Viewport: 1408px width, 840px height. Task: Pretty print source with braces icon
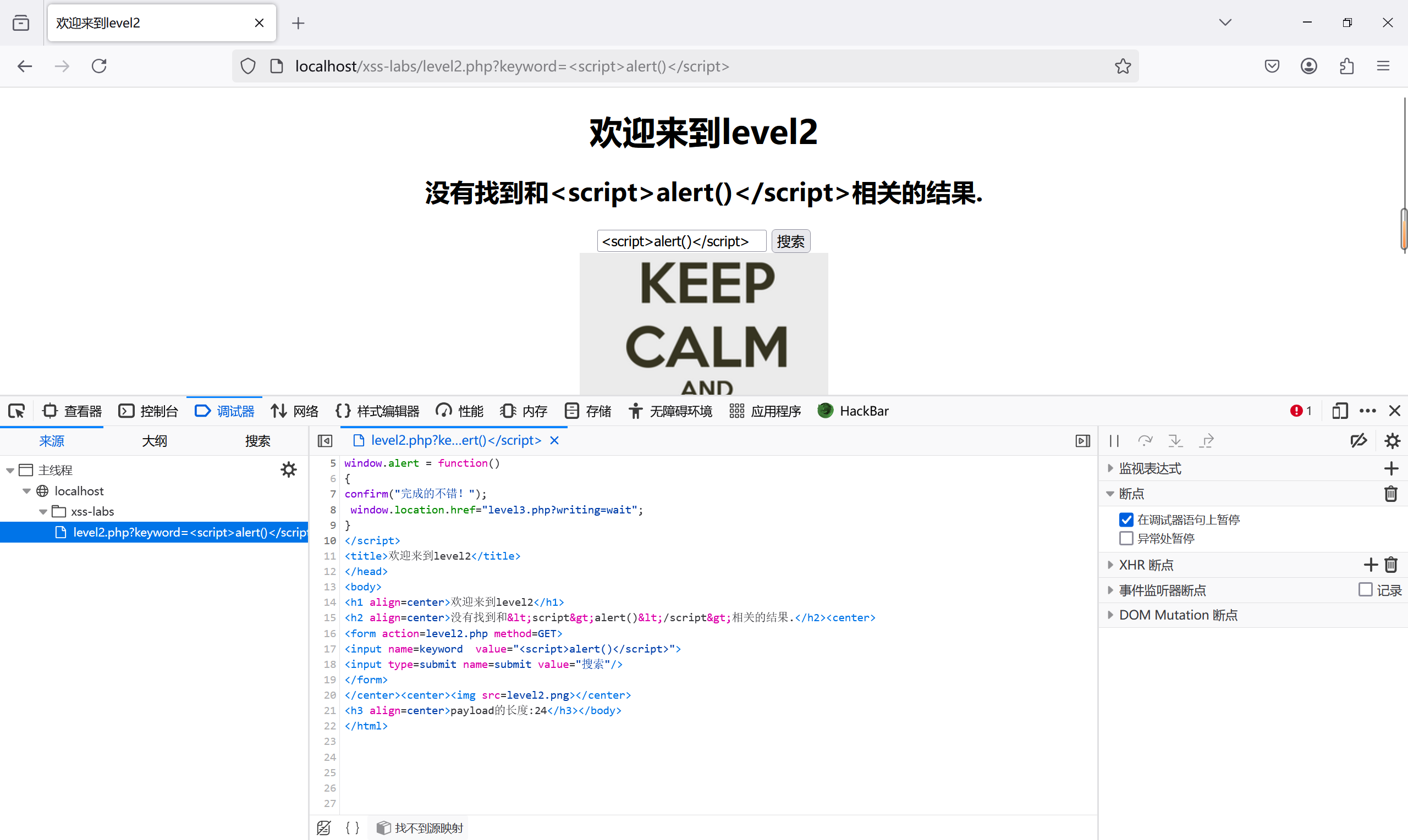[x=352, y=827]
